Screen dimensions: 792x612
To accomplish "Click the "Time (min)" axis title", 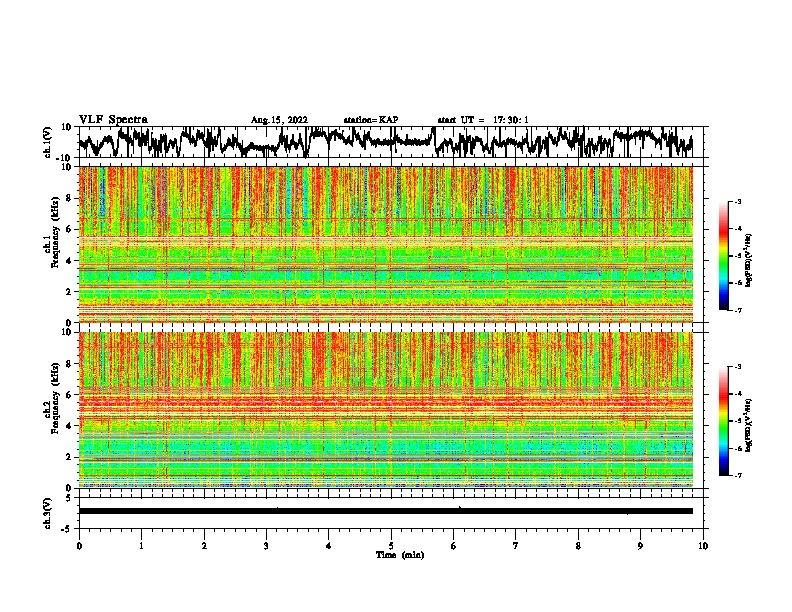I will [400, 555].
